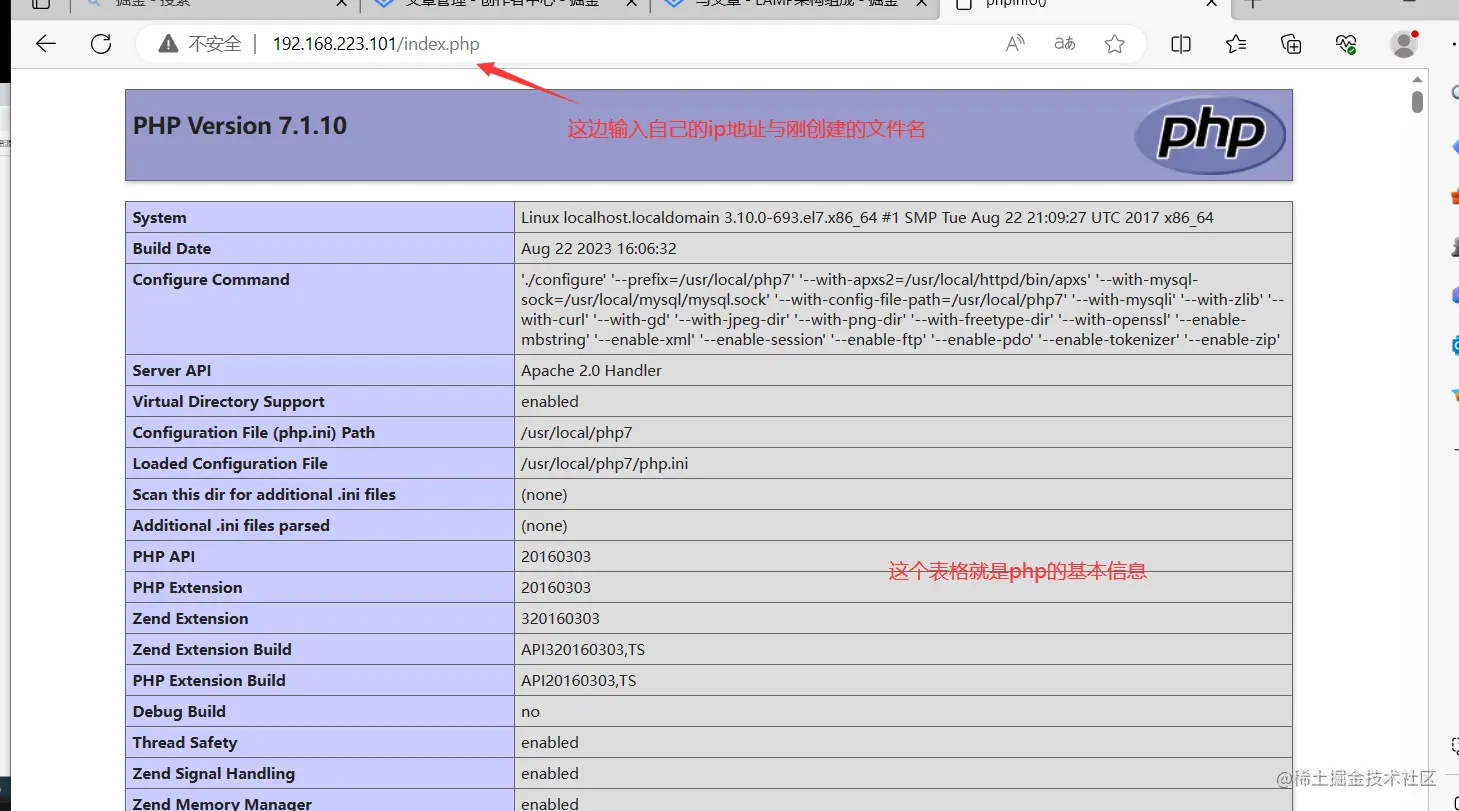Select the Linux localhost.localdomain system value
This screenshot has width=1459, height=811.
(x=867, y=218)
